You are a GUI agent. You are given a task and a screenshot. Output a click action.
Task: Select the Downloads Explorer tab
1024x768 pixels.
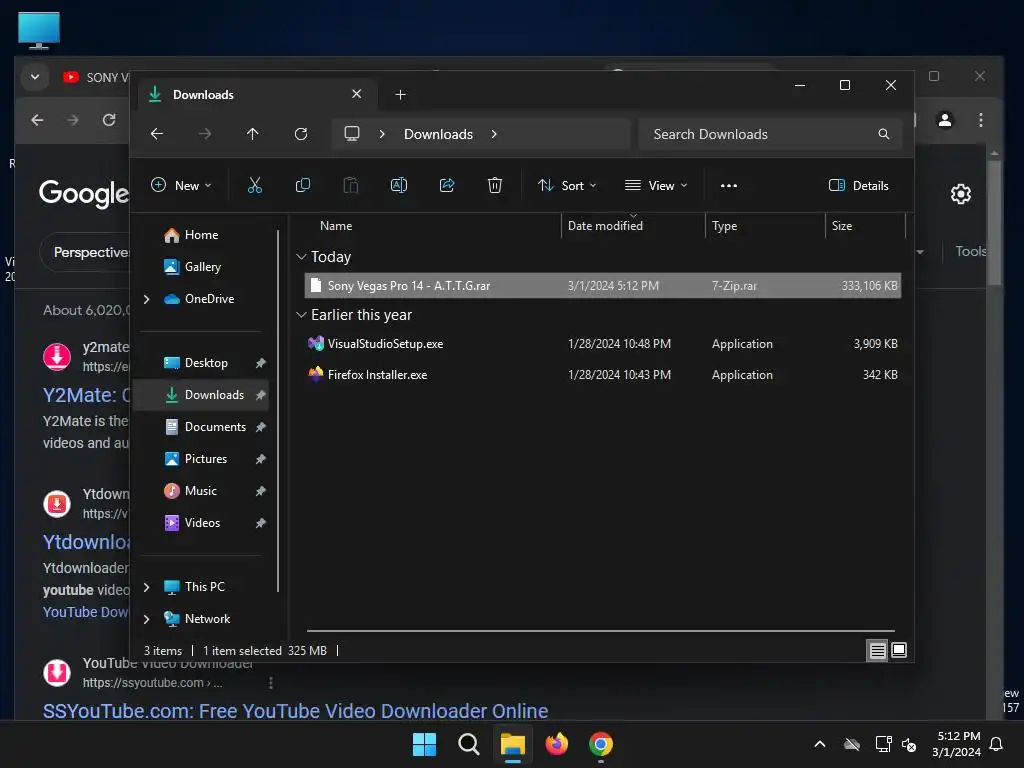pyautogui.click(x=258, y=95)
